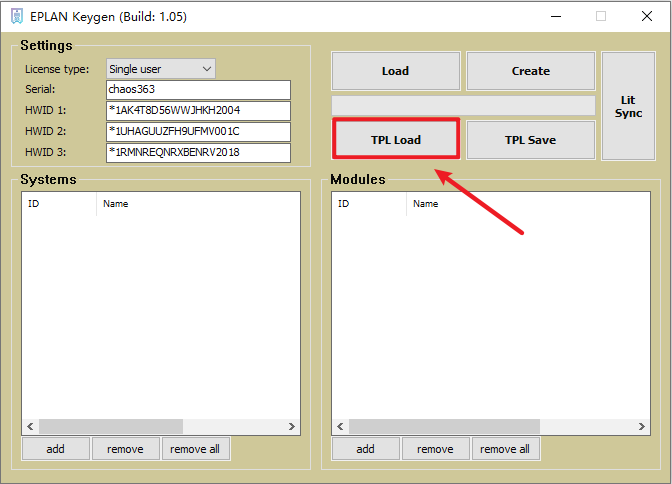Click add button under Modules

point(366,449)
